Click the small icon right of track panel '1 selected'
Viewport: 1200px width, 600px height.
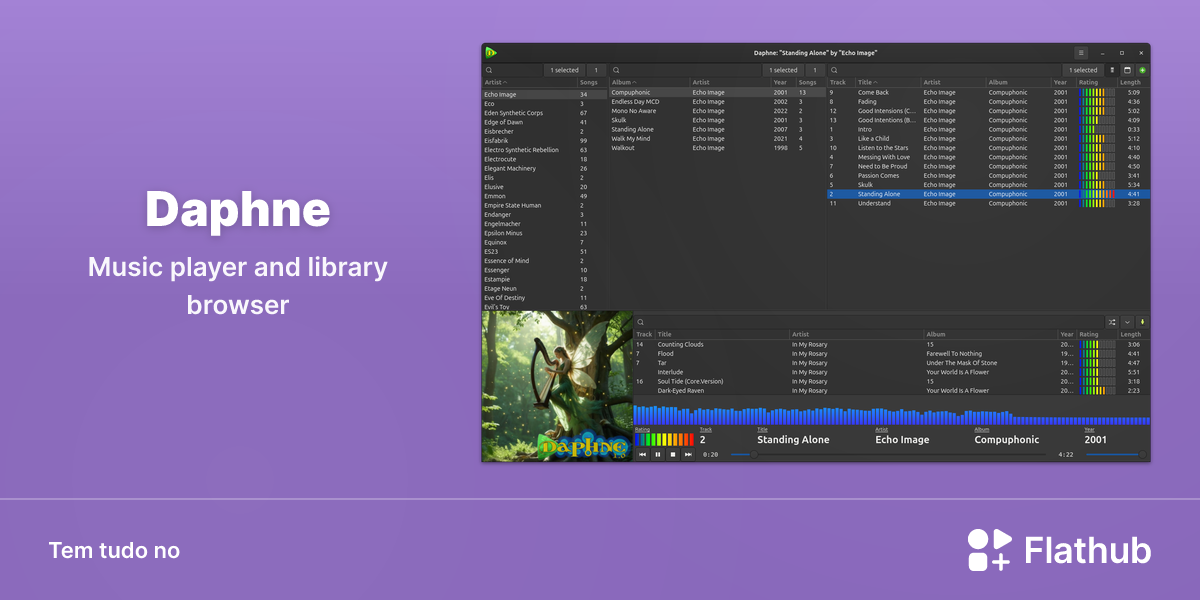tap(1112, 70)
